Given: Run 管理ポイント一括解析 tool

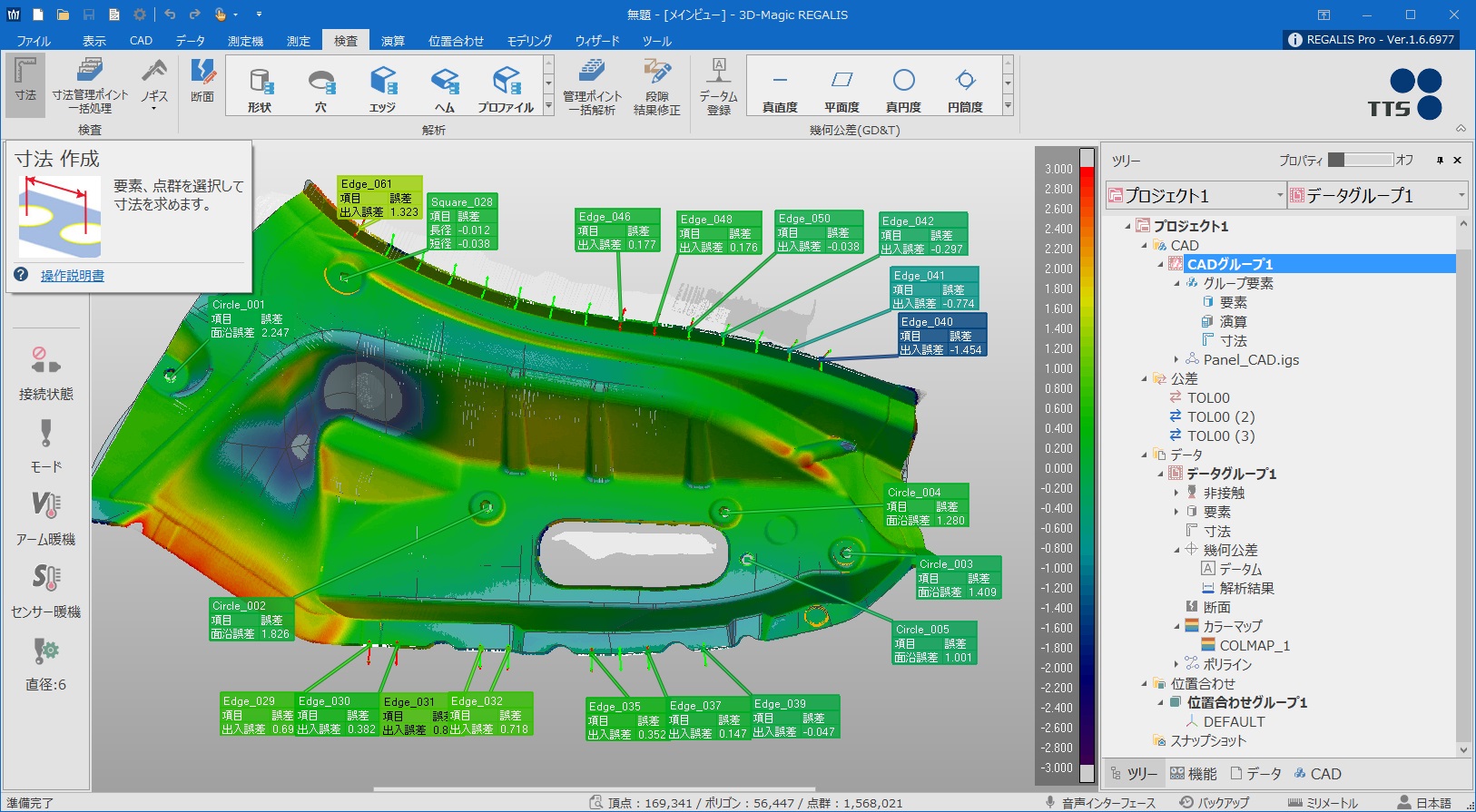Looking at the screenshot, I should (x=592, y=86).
